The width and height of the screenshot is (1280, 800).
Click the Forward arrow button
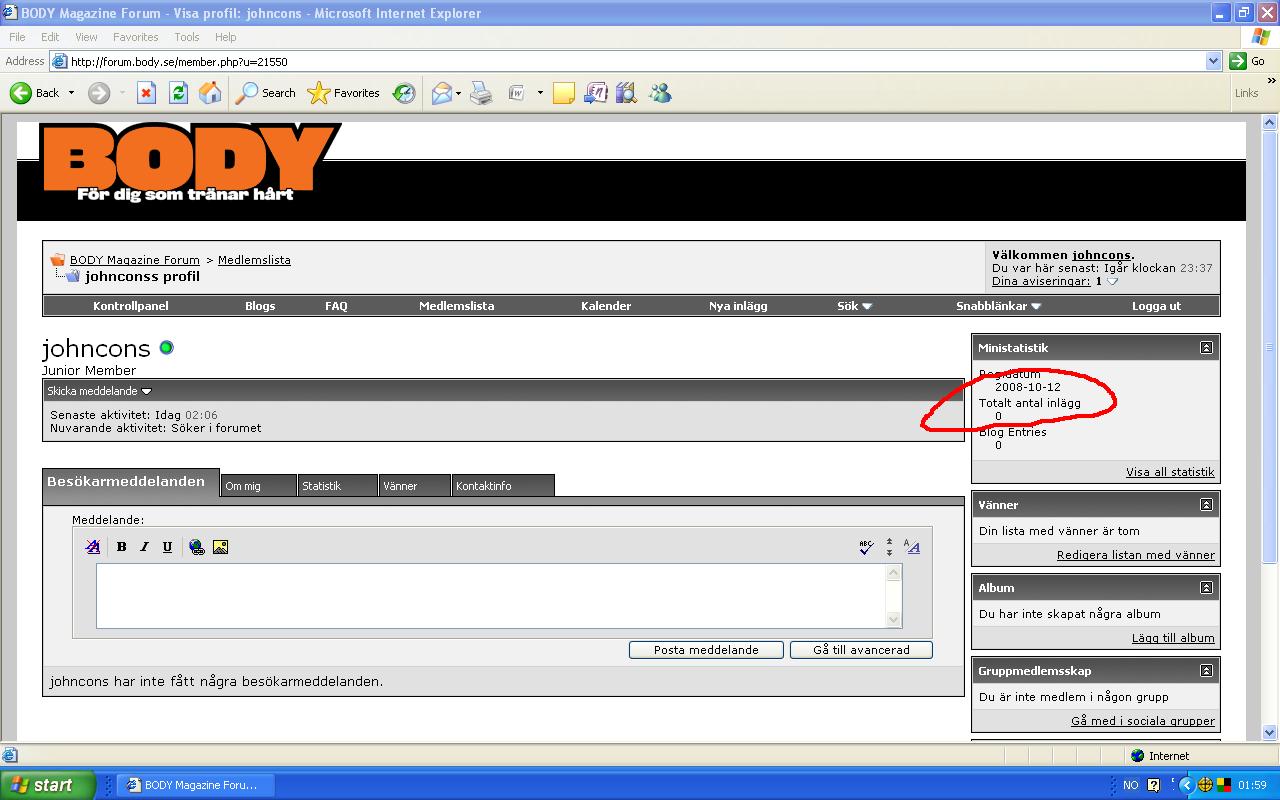[98, 93]
